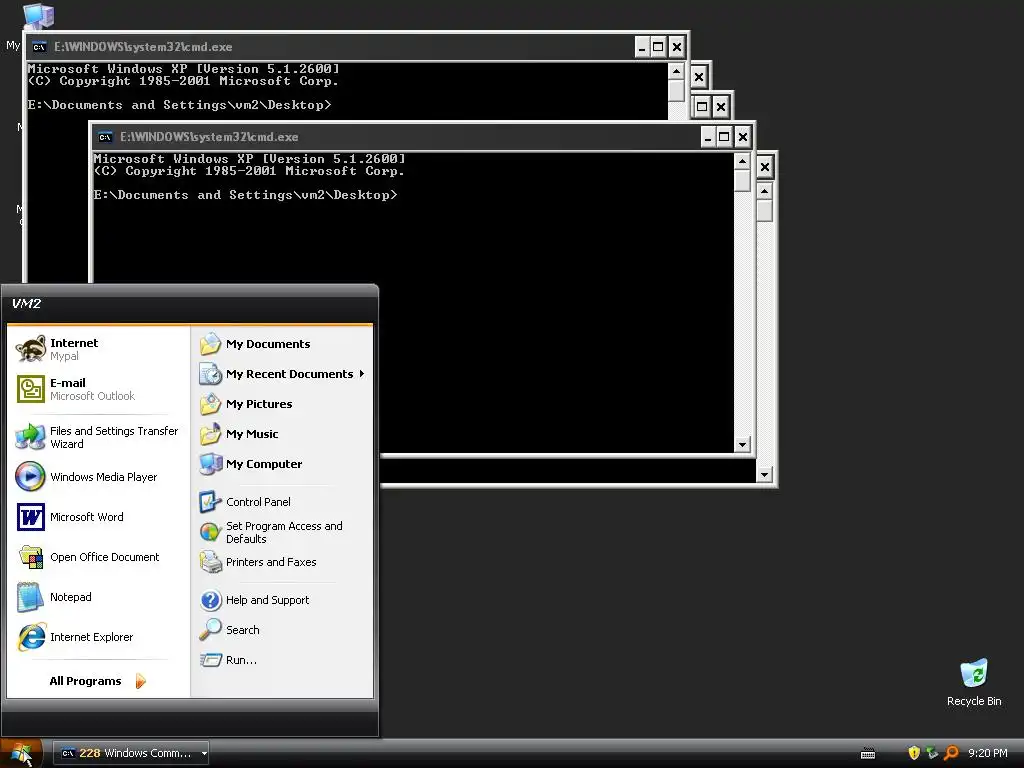Click the scrollbar thumb in front cmd window
Image resolution: width=1024 pixels, height=768 pixels.
click(742, 180)
